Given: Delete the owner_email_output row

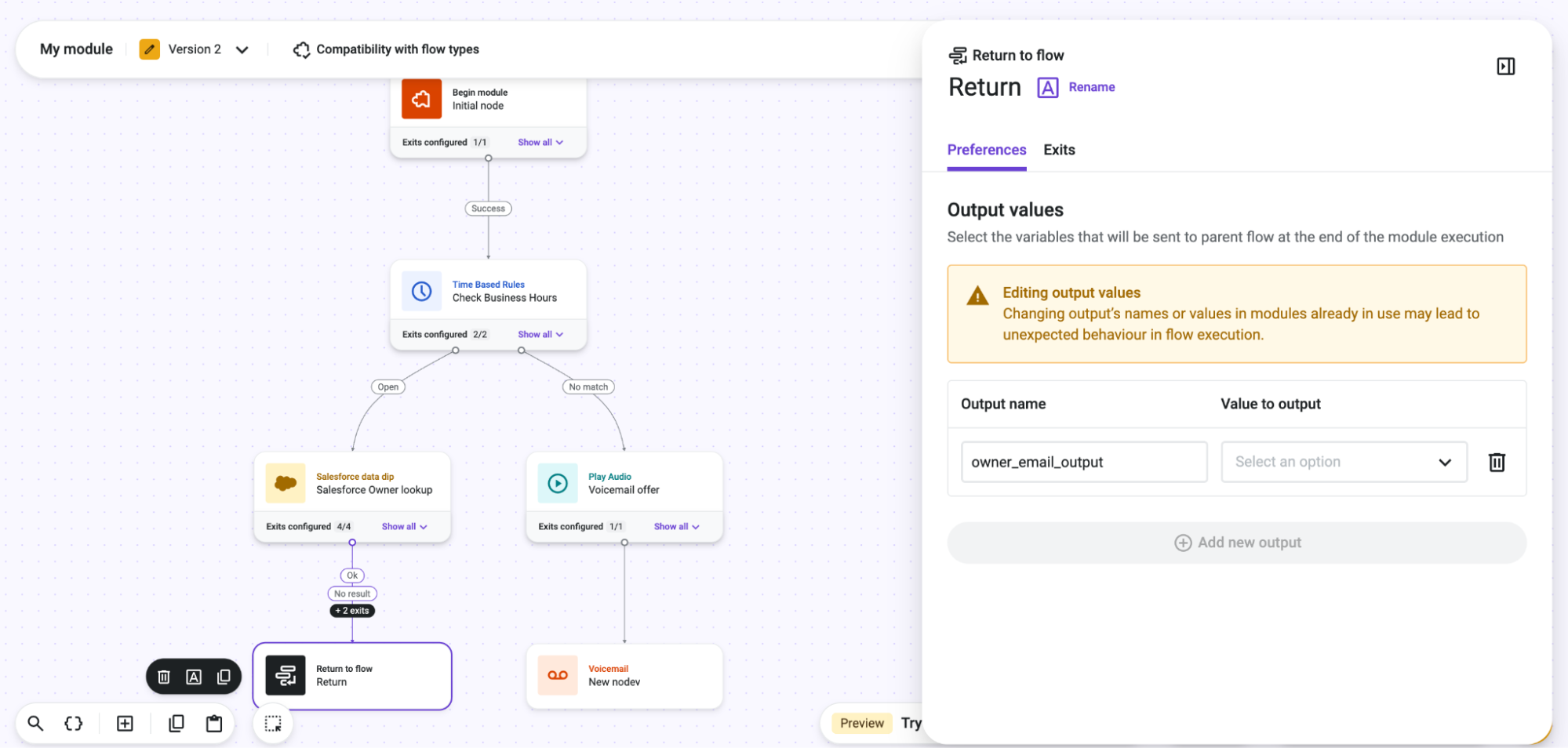Looking at the screenshot, I should [x=1497, y=462].
